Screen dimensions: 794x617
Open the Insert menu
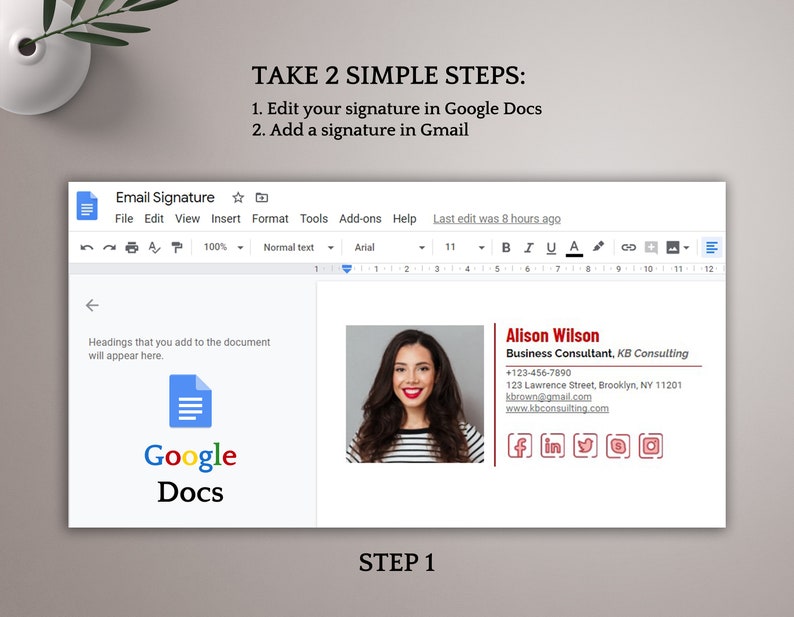tap(226, 219)
